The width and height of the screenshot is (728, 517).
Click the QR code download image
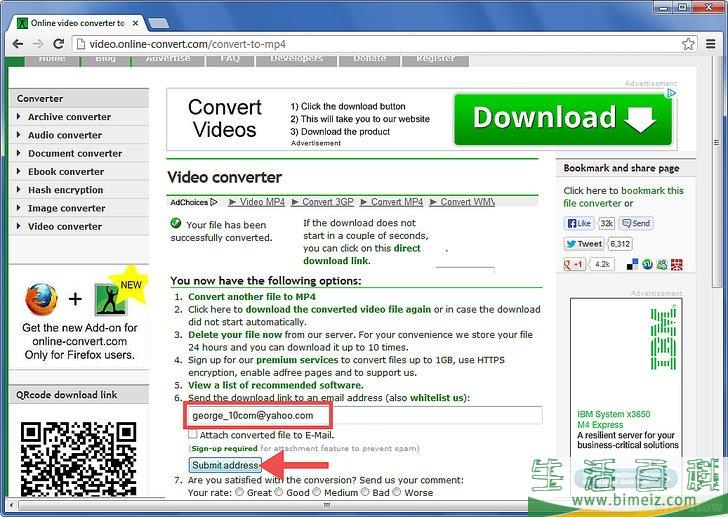click(x=78, y=459)
